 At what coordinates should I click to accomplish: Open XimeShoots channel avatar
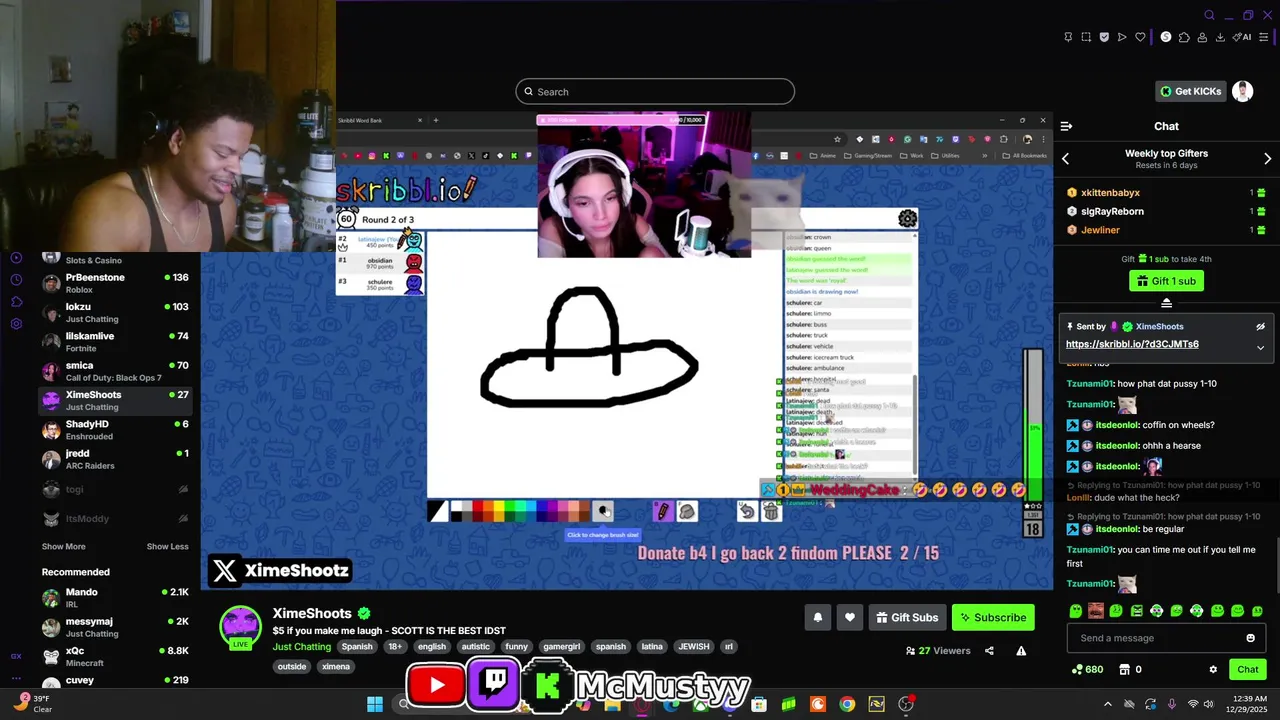coord(240,627)
